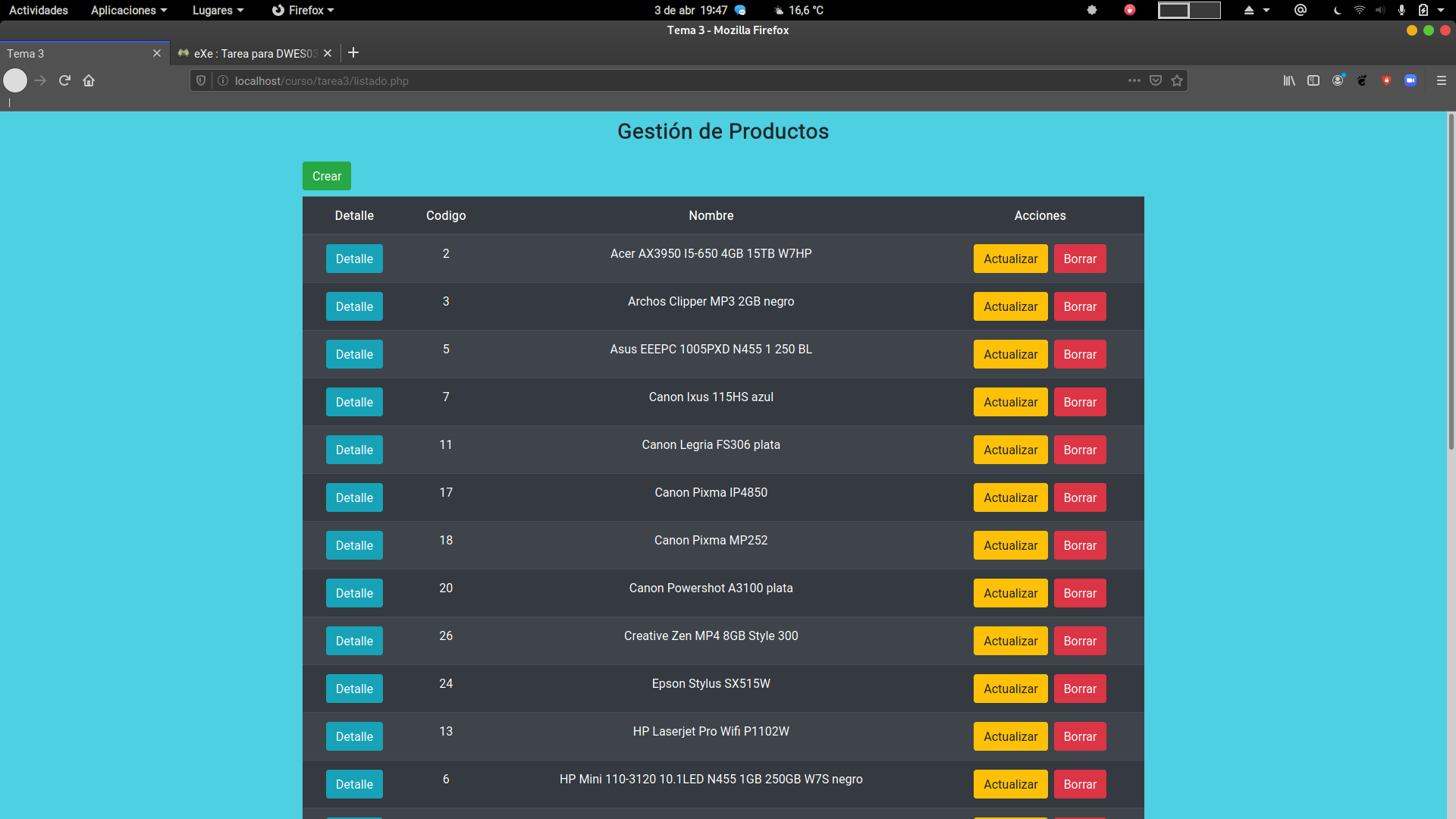
Task: Show site information icon in address bar
Action: pyautogui.click(x=223, y=80)
